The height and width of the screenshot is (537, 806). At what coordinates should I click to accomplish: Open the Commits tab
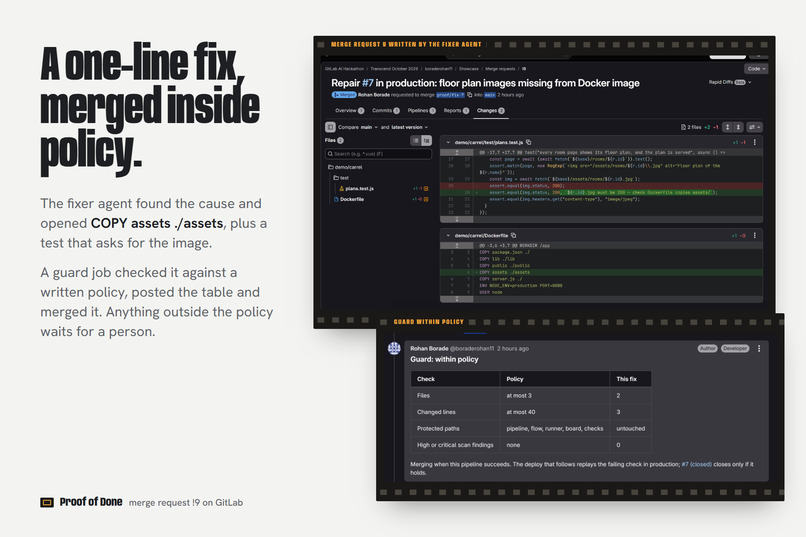tap(386, 110)
